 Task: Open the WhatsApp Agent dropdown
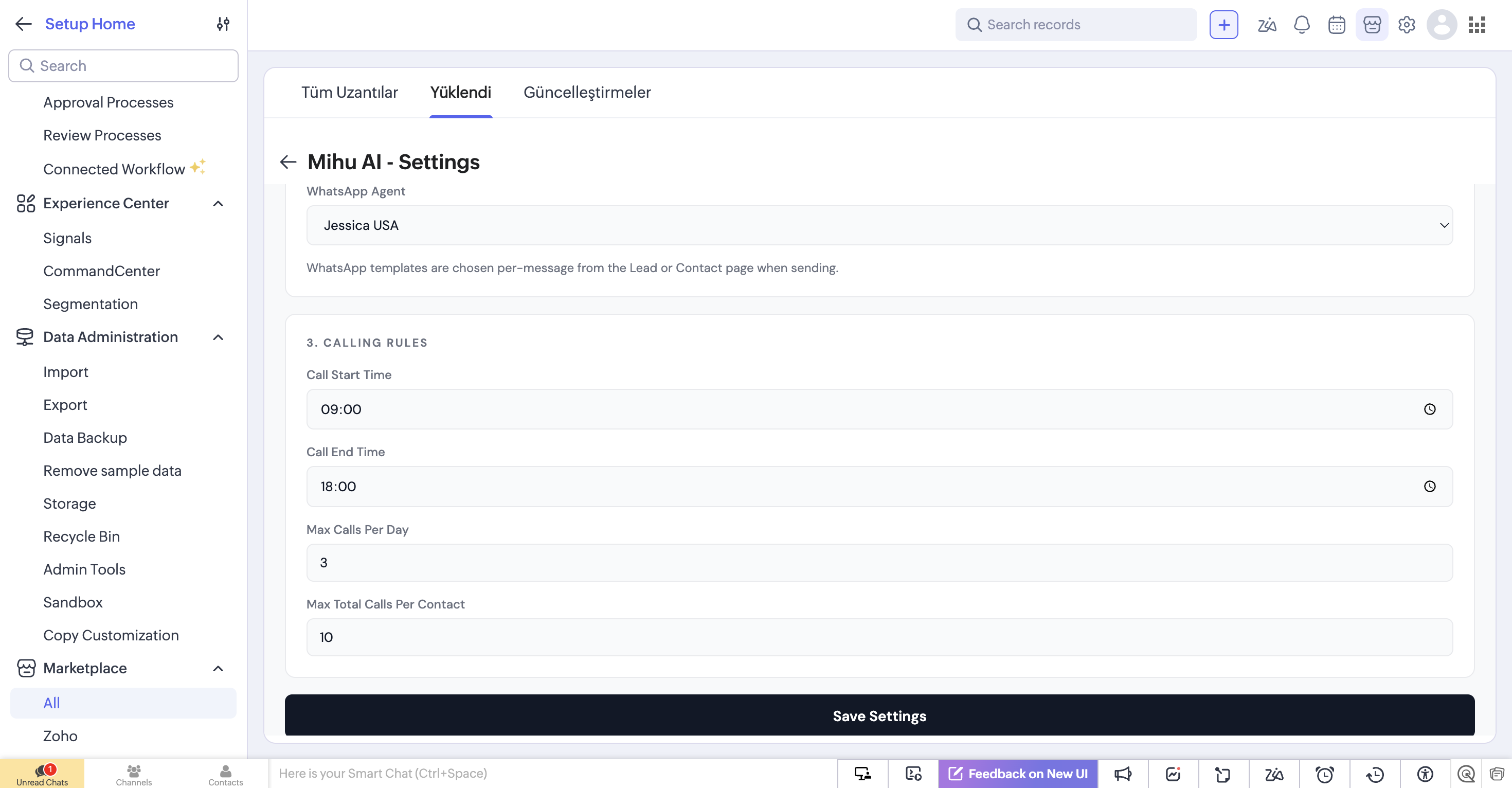(879, 225)
